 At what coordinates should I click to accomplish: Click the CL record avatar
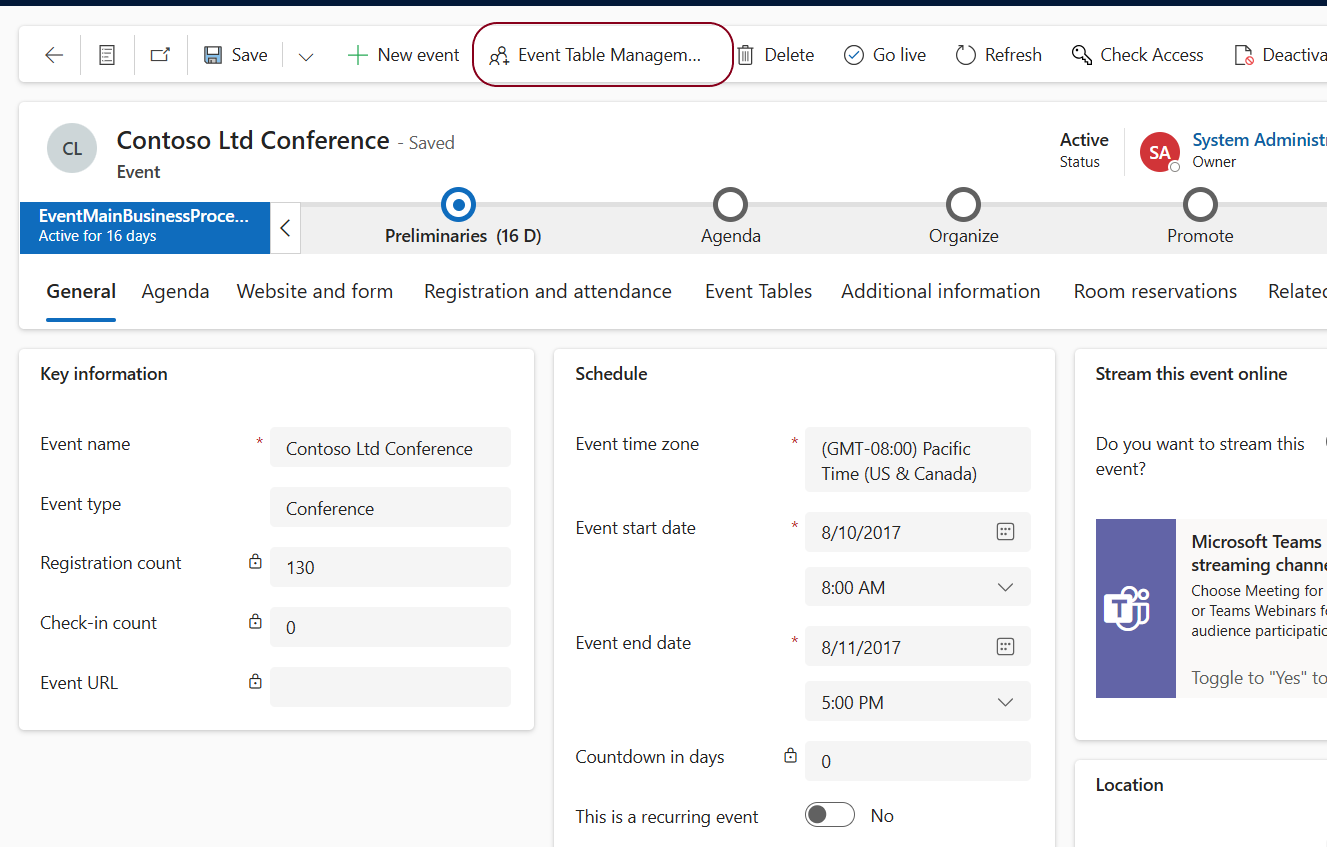tap(72, 148)
